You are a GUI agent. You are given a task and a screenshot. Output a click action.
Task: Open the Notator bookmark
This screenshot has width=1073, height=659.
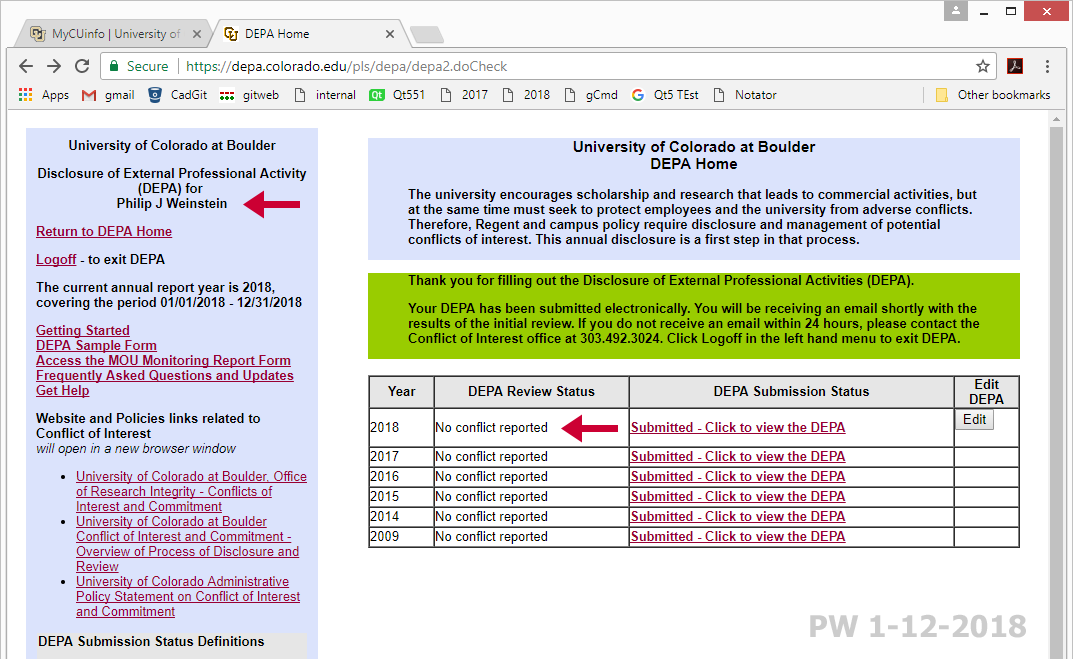click(x=745, y=95)
